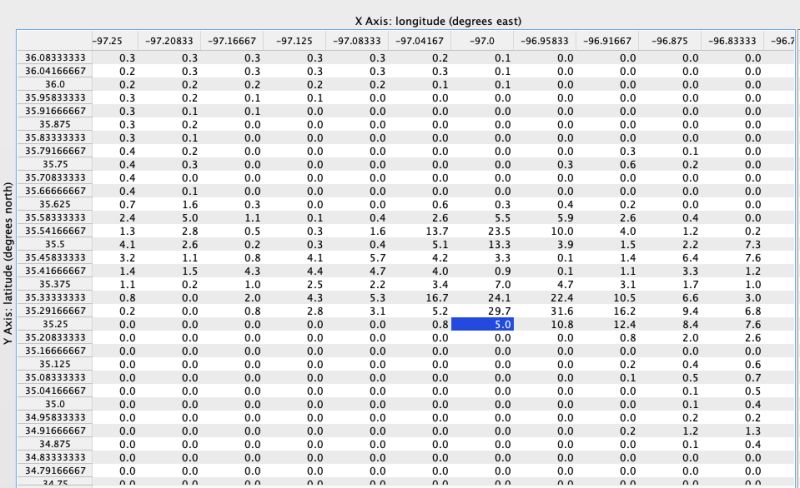Click the 31.6 value cell
The image size is (800, 488).
coord(544,311)
